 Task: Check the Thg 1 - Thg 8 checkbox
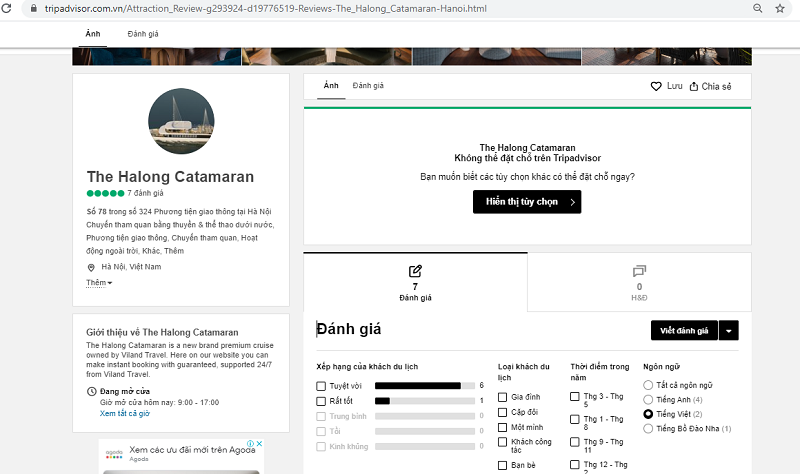click(575, 419)
